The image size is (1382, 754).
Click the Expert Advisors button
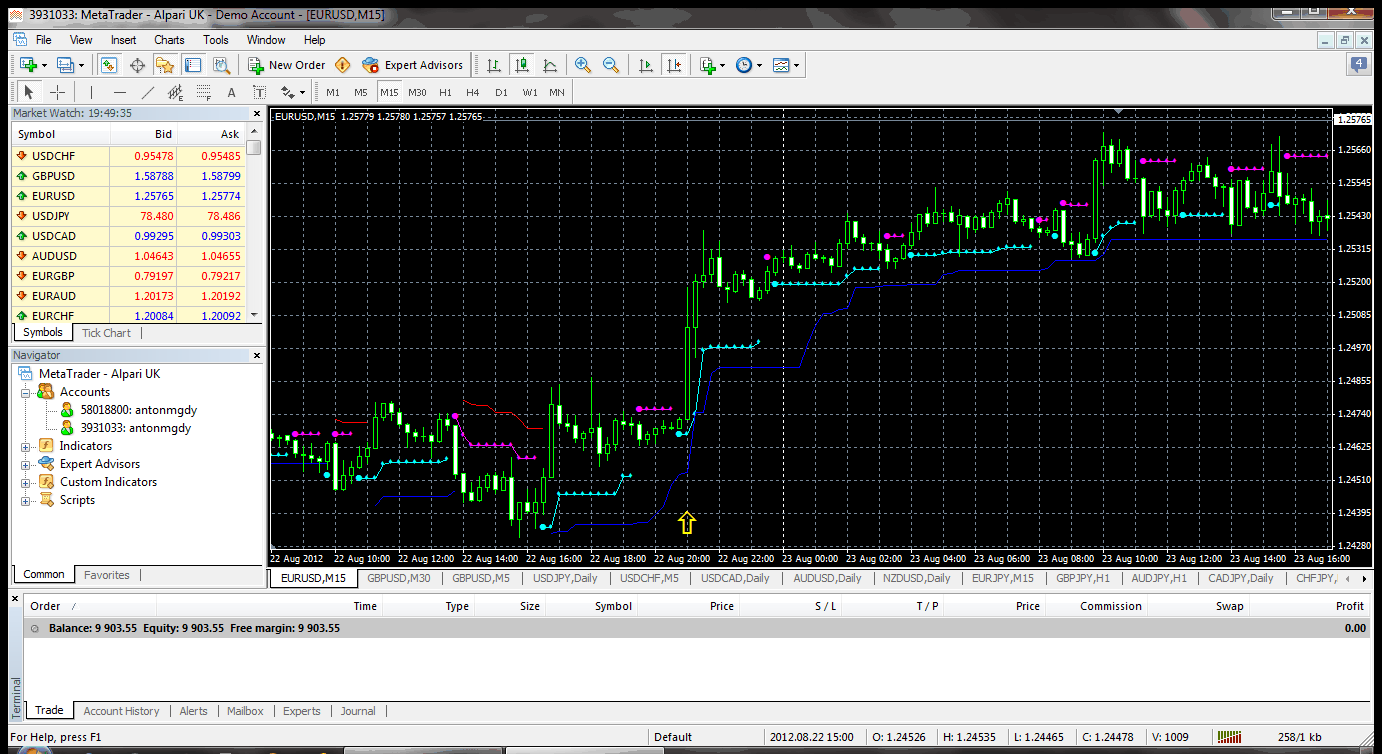(413, 65)
